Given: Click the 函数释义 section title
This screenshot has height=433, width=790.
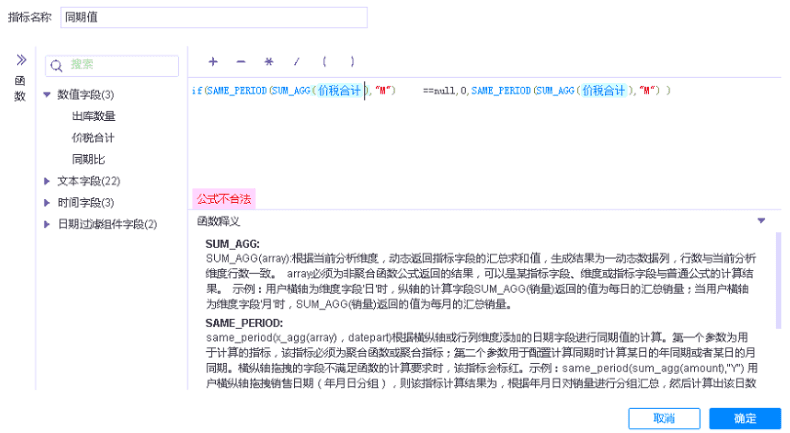Looking at the screenshot, I should coord(218,221).
